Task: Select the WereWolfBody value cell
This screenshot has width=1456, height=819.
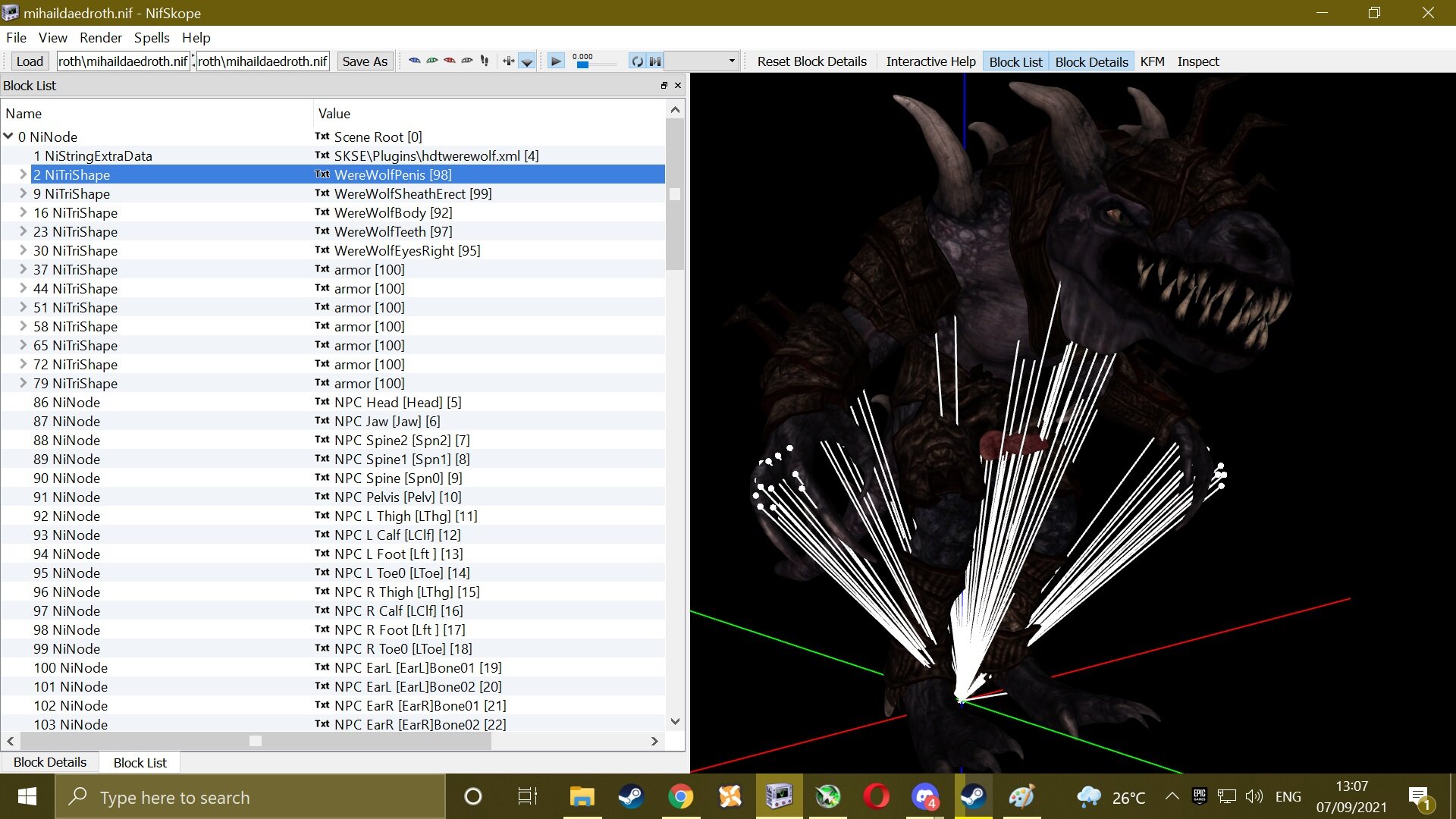Action: tap(393, 212)
